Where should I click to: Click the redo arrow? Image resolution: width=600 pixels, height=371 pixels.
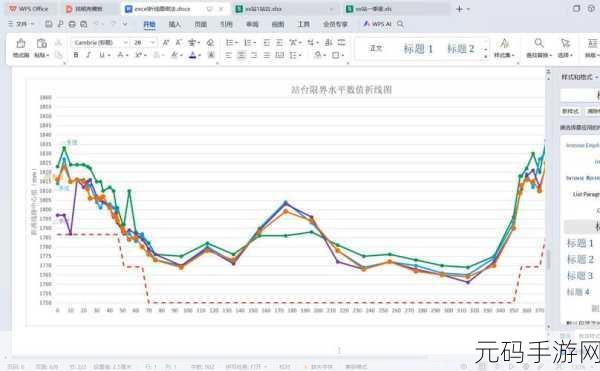pos(113,24)
